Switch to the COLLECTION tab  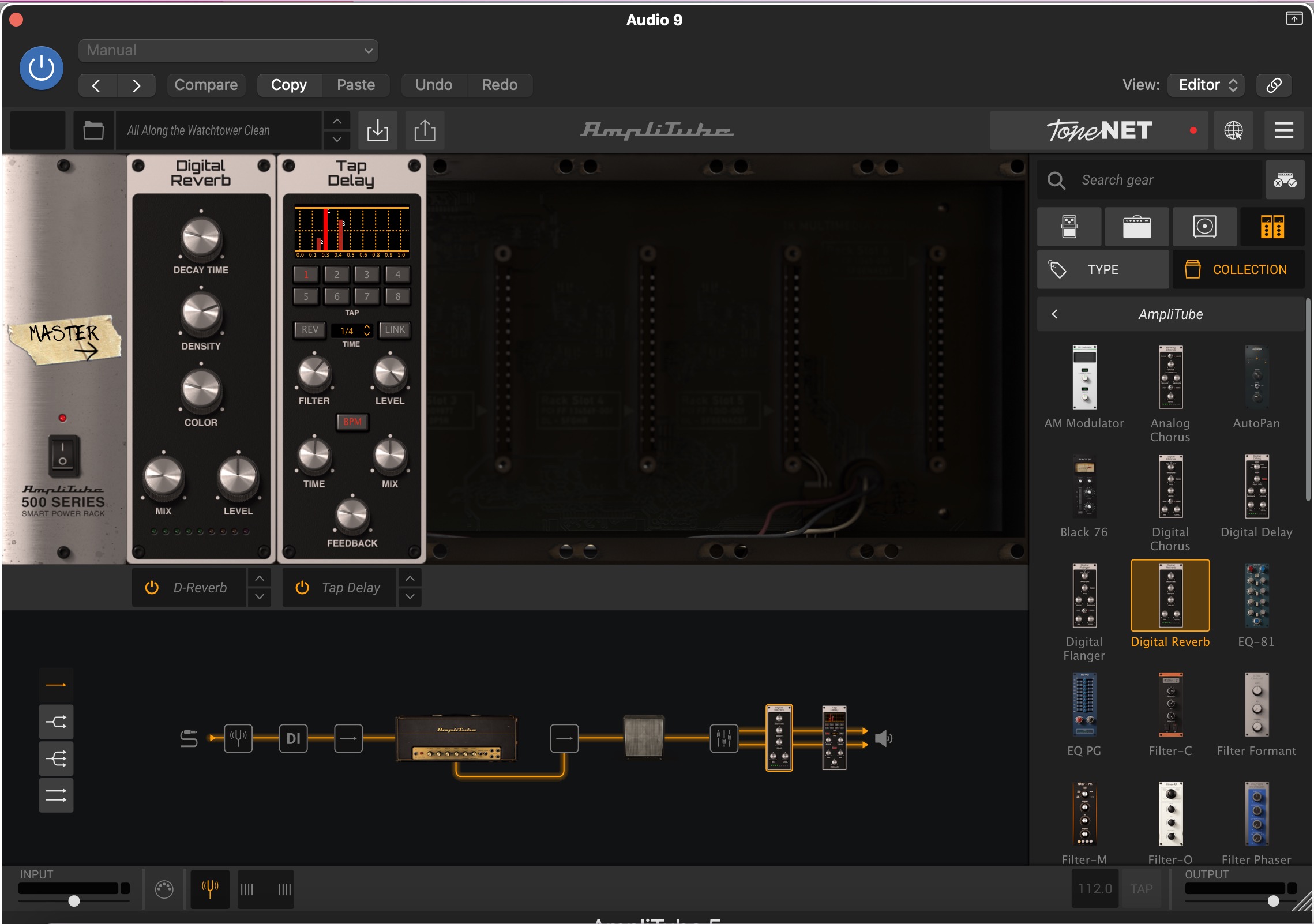(1238, 269)
